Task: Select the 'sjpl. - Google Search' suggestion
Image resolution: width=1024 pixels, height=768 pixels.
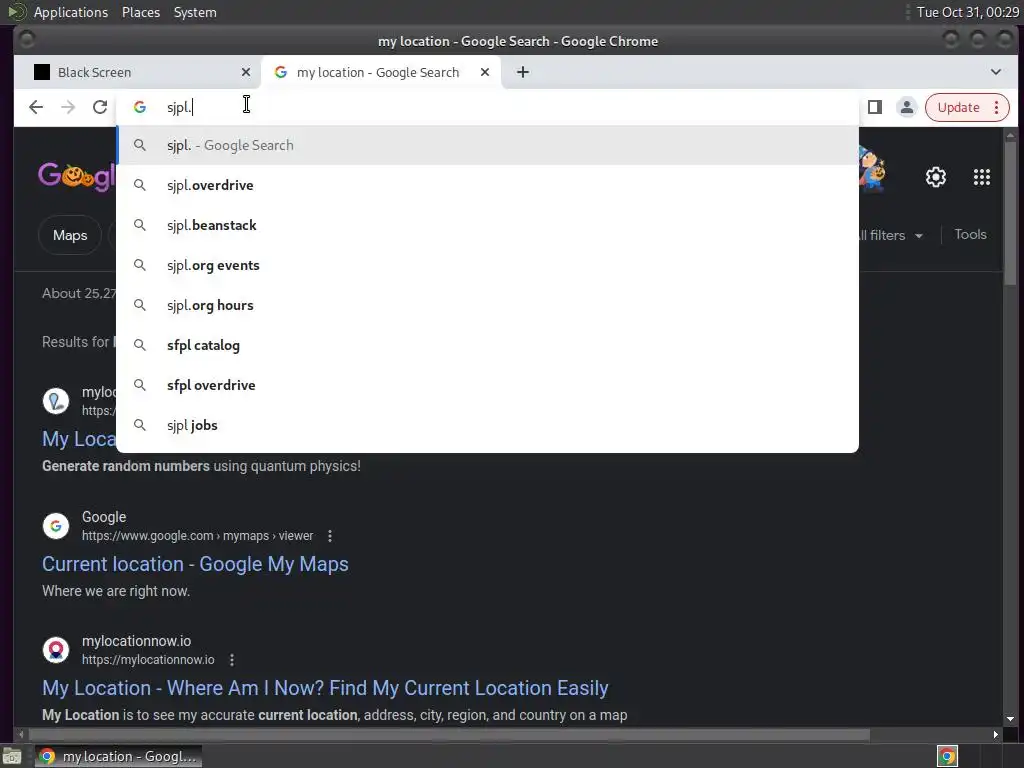Action: click(x=487, y=145)
